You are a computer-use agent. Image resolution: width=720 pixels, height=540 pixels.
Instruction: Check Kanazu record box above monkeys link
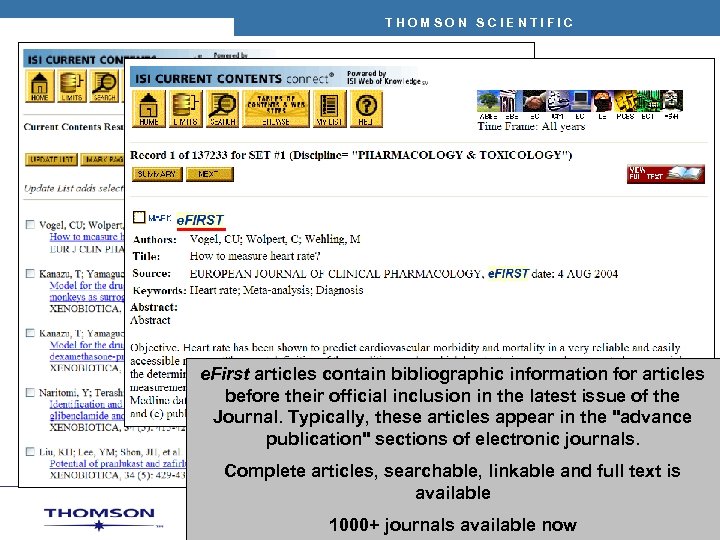[x=30, y=274]
